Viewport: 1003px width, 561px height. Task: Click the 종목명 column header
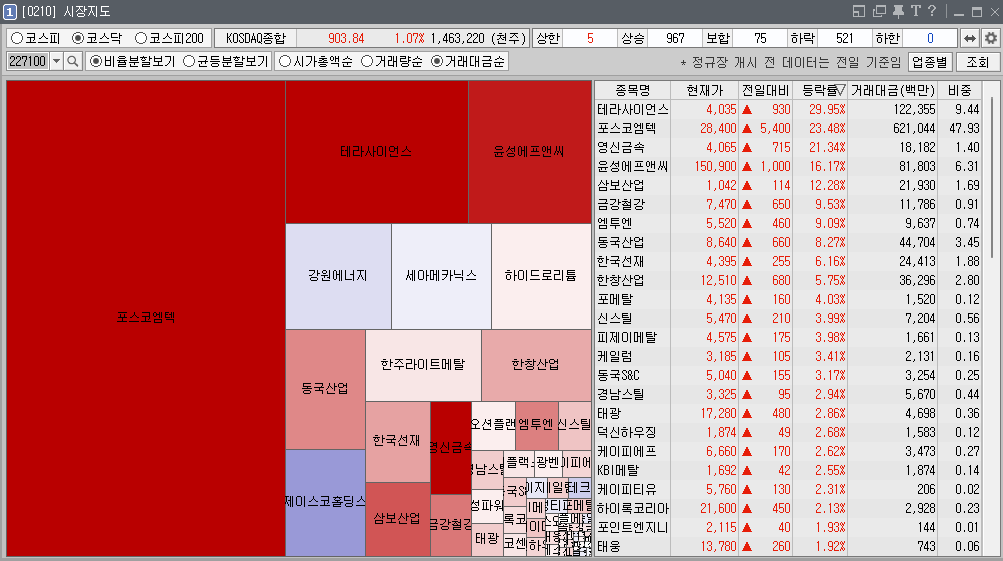point(633,91)
